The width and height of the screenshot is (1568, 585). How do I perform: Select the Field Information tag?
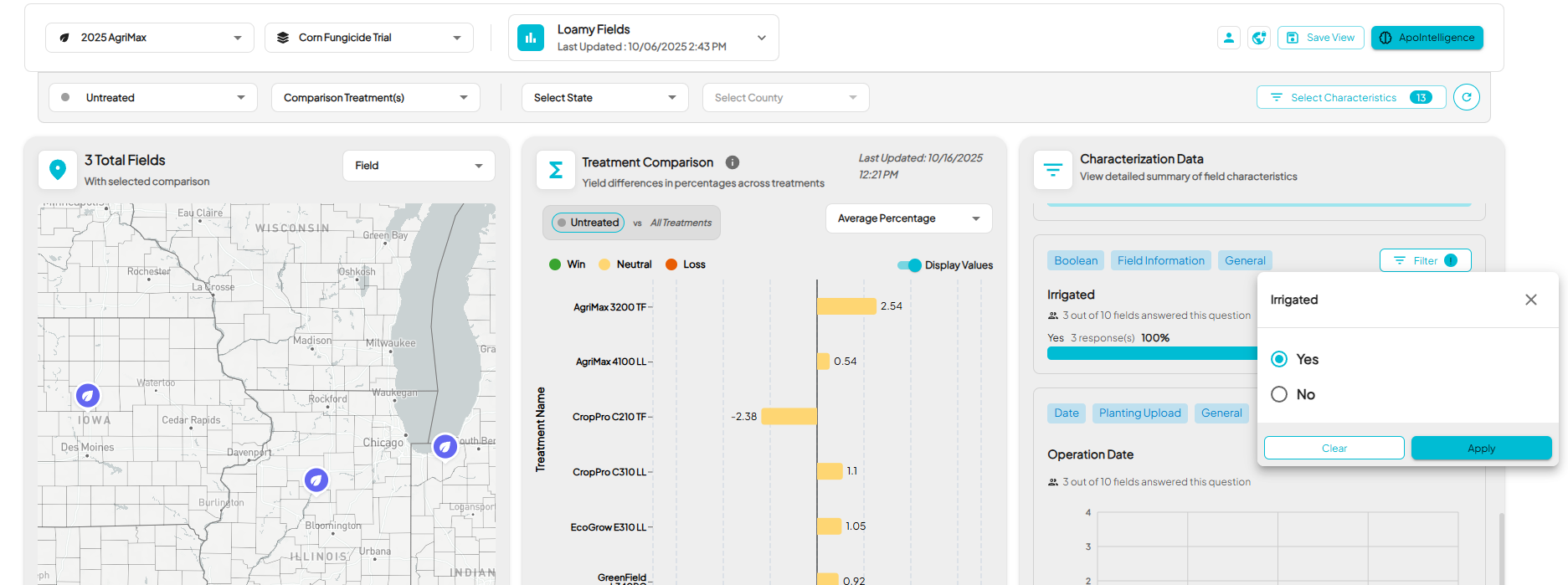click(x=1160, y=260)
